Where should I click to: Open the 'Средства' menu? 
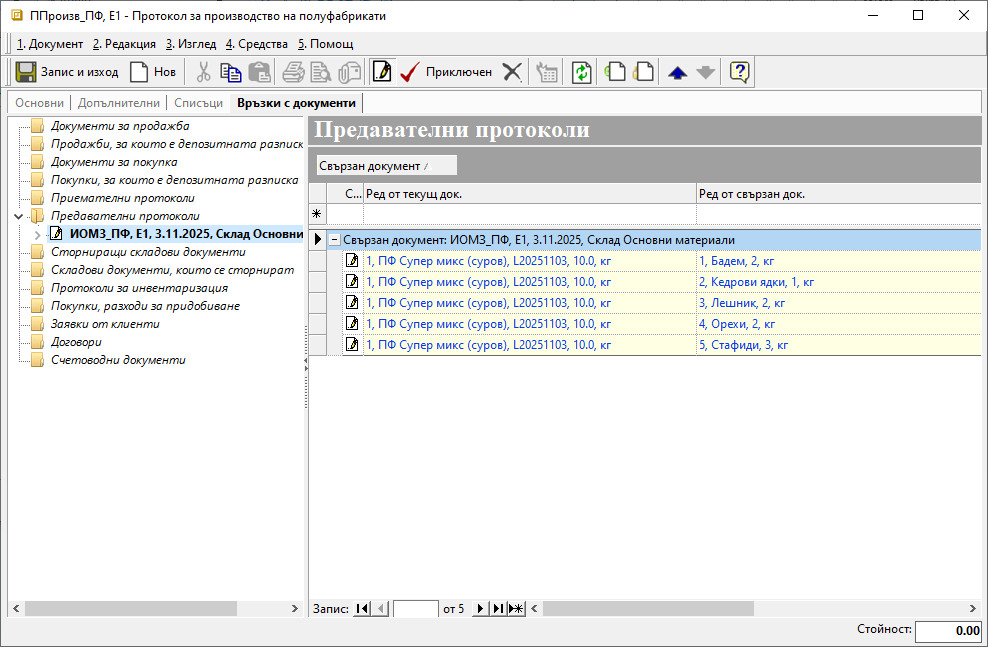[257, 44]
